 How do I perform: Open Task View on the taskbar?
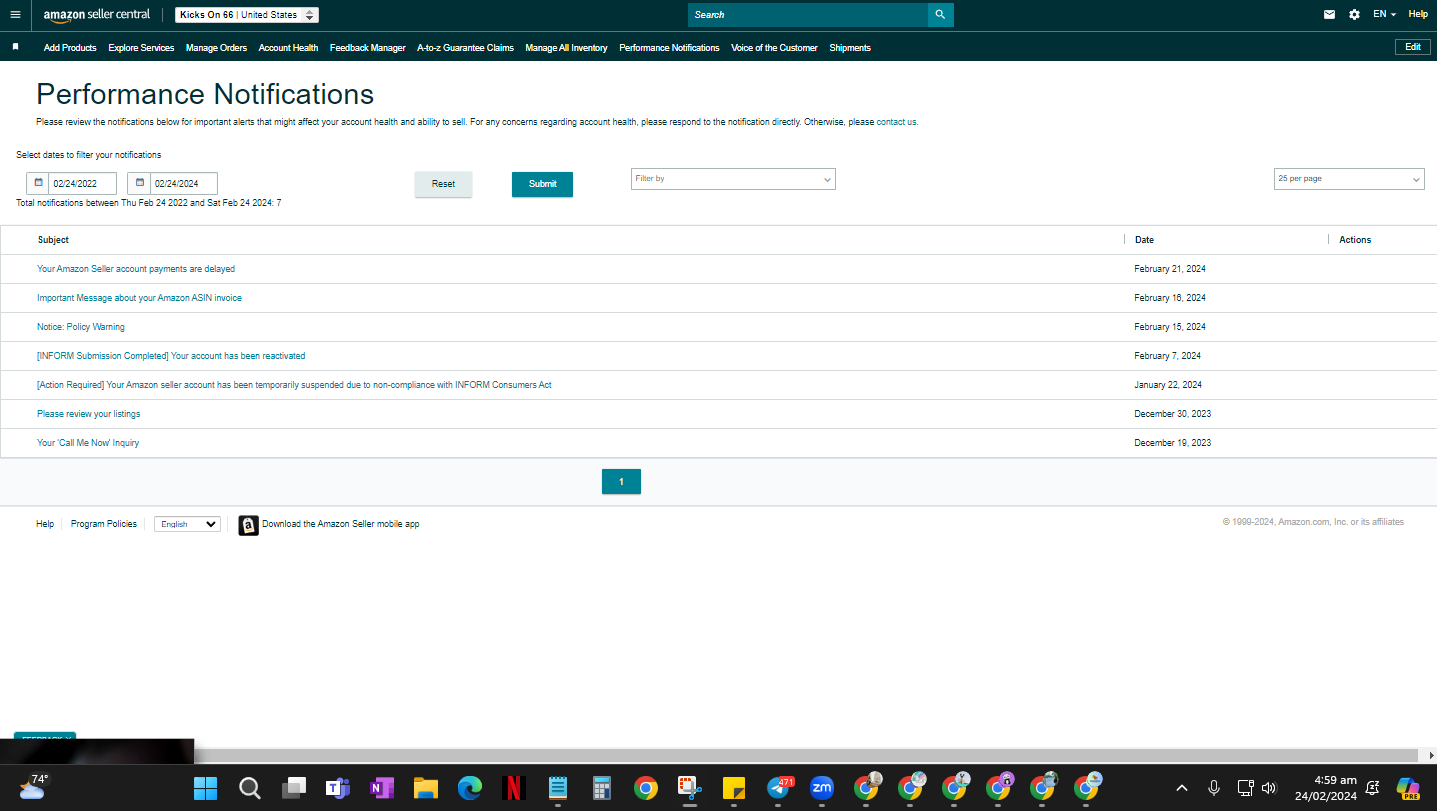point(293,788)
